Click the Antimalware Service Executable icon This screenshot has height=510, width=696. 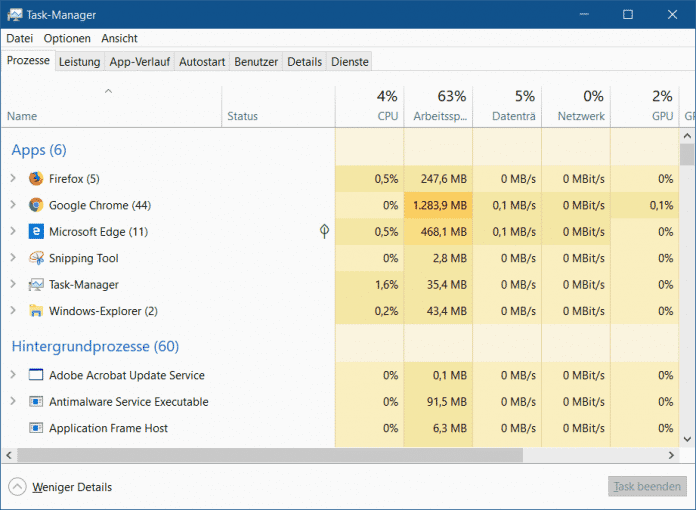point(36,402)
